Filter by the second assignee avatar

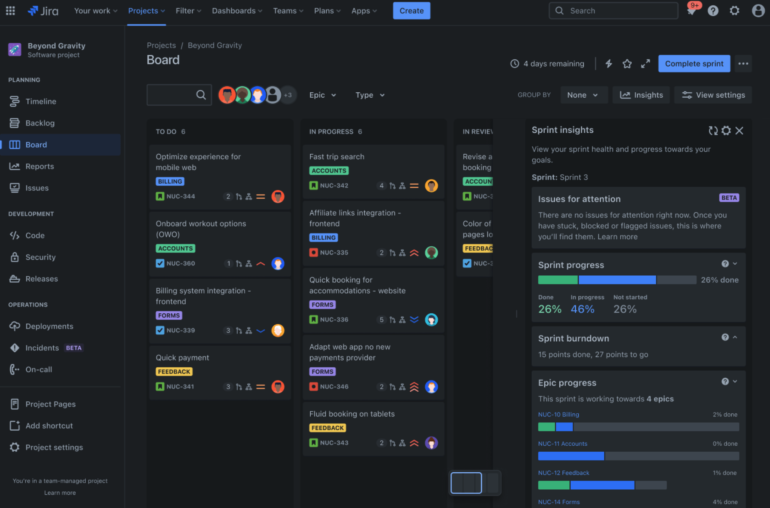242,95
